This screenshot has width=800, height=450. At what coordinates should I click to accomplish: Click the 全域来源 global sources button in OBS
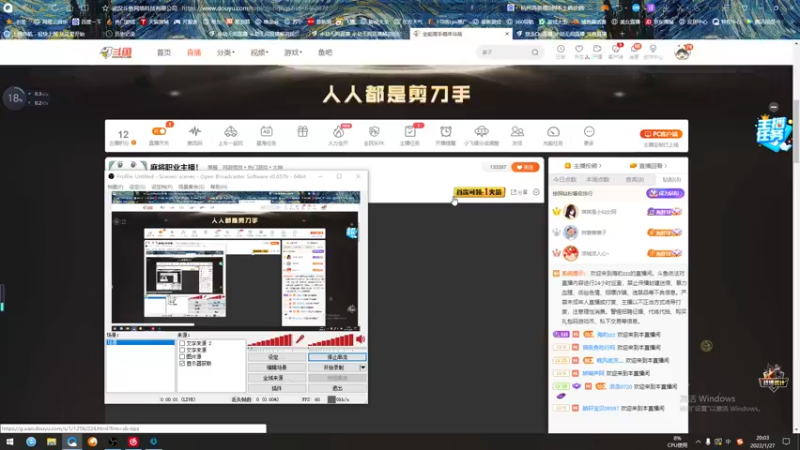click(277, 378)
